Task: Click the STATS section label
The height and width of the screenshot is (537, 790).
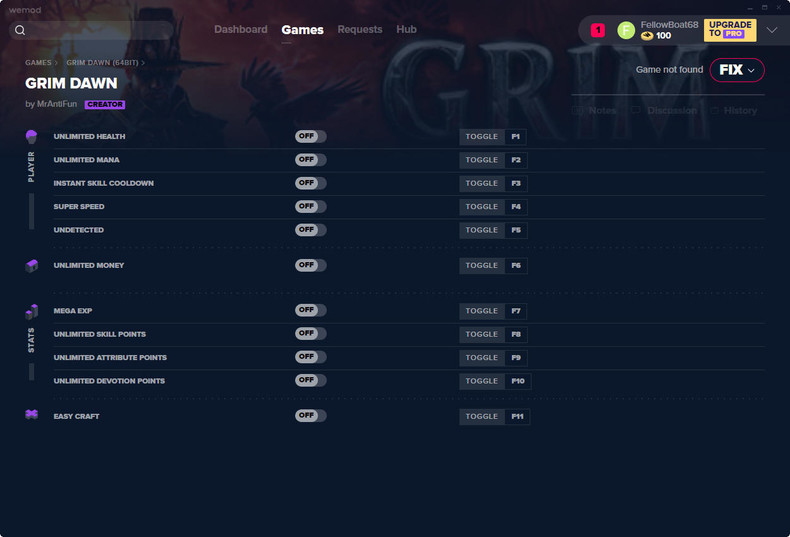Action: pyautogui.click(x=31, y=341)
